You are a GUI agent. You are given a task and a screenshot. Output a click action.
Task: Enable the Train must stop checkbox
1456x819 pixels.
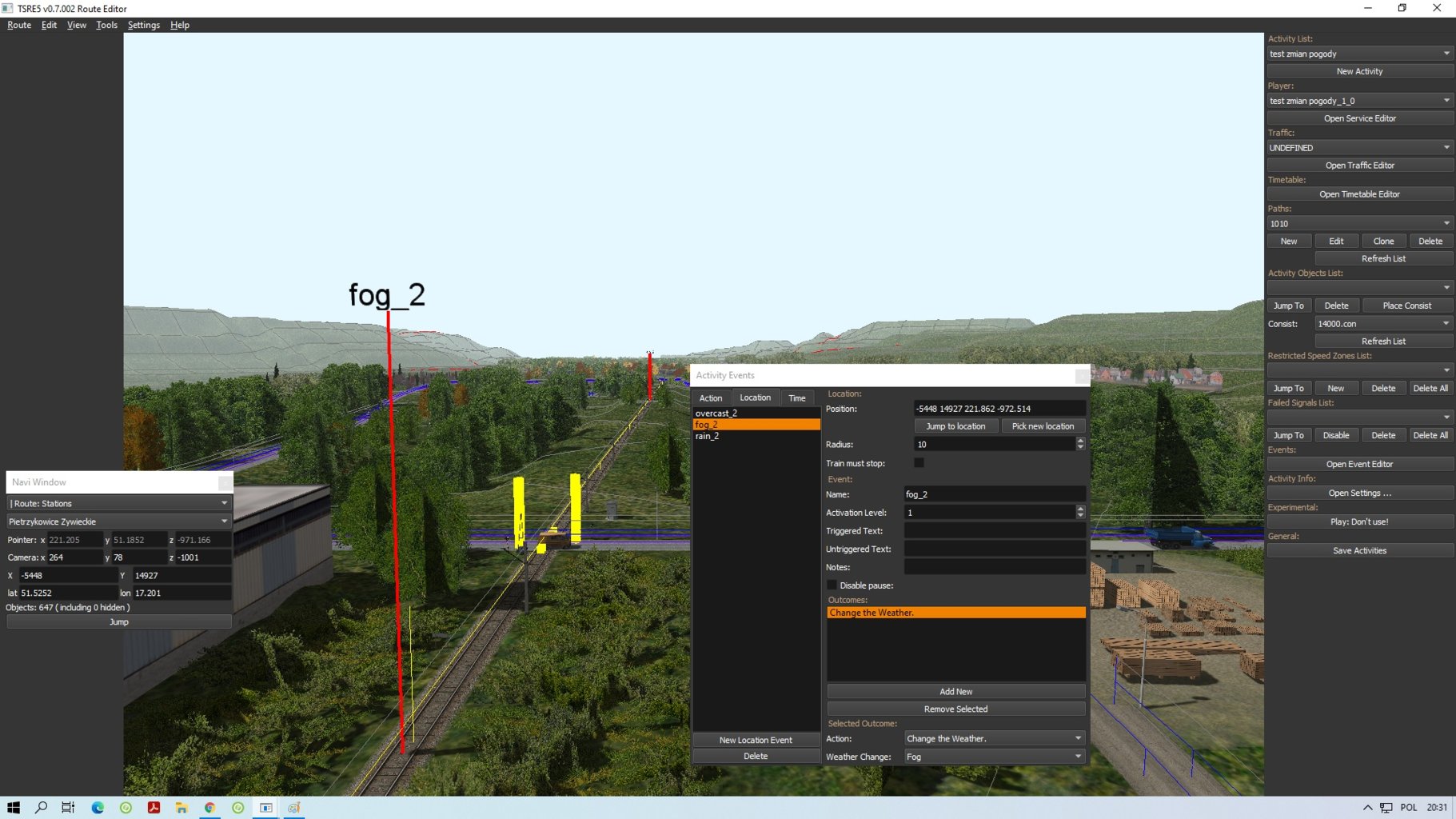[919, 463]
